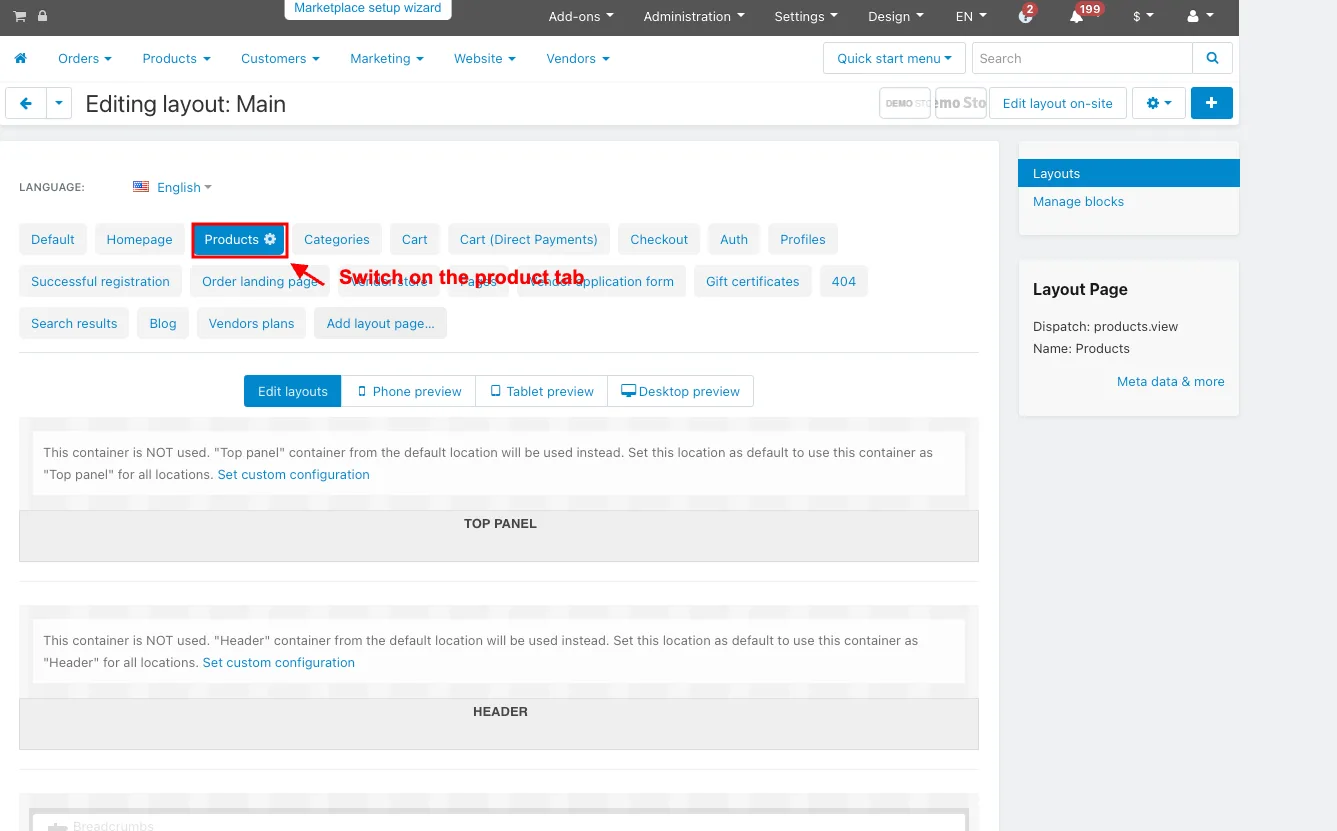Switch to Phone preview mode
1337x831 pixels.
coord(409,391)
